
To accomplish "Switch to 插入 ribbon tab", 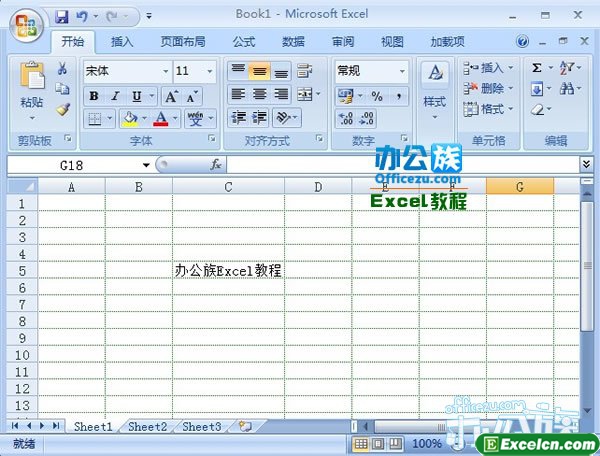I will [x=122, y=42].
